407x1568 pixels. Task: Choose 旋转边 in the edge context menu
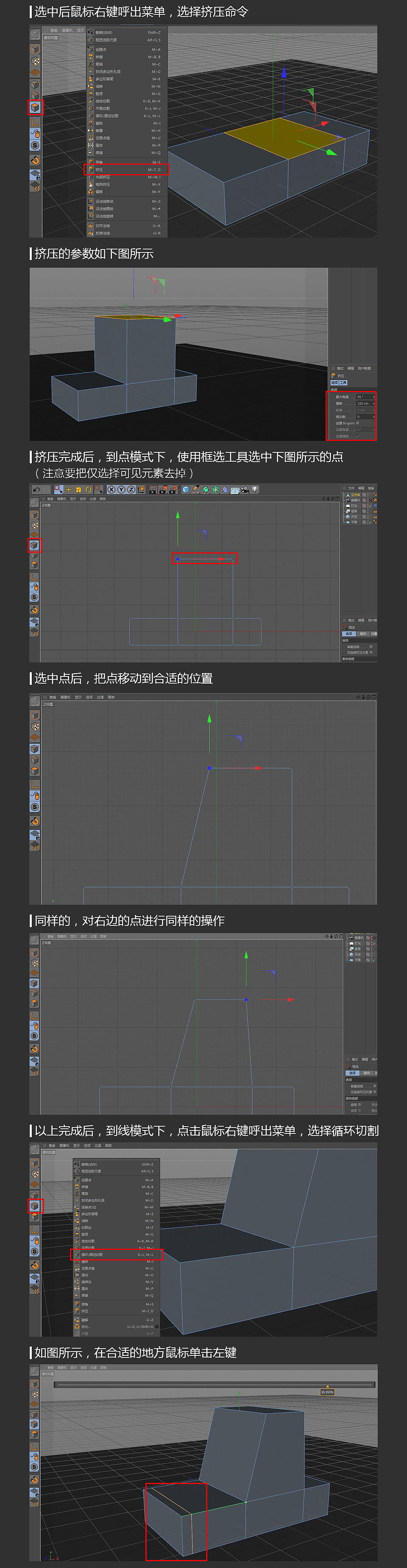(x=116, y=1282)
